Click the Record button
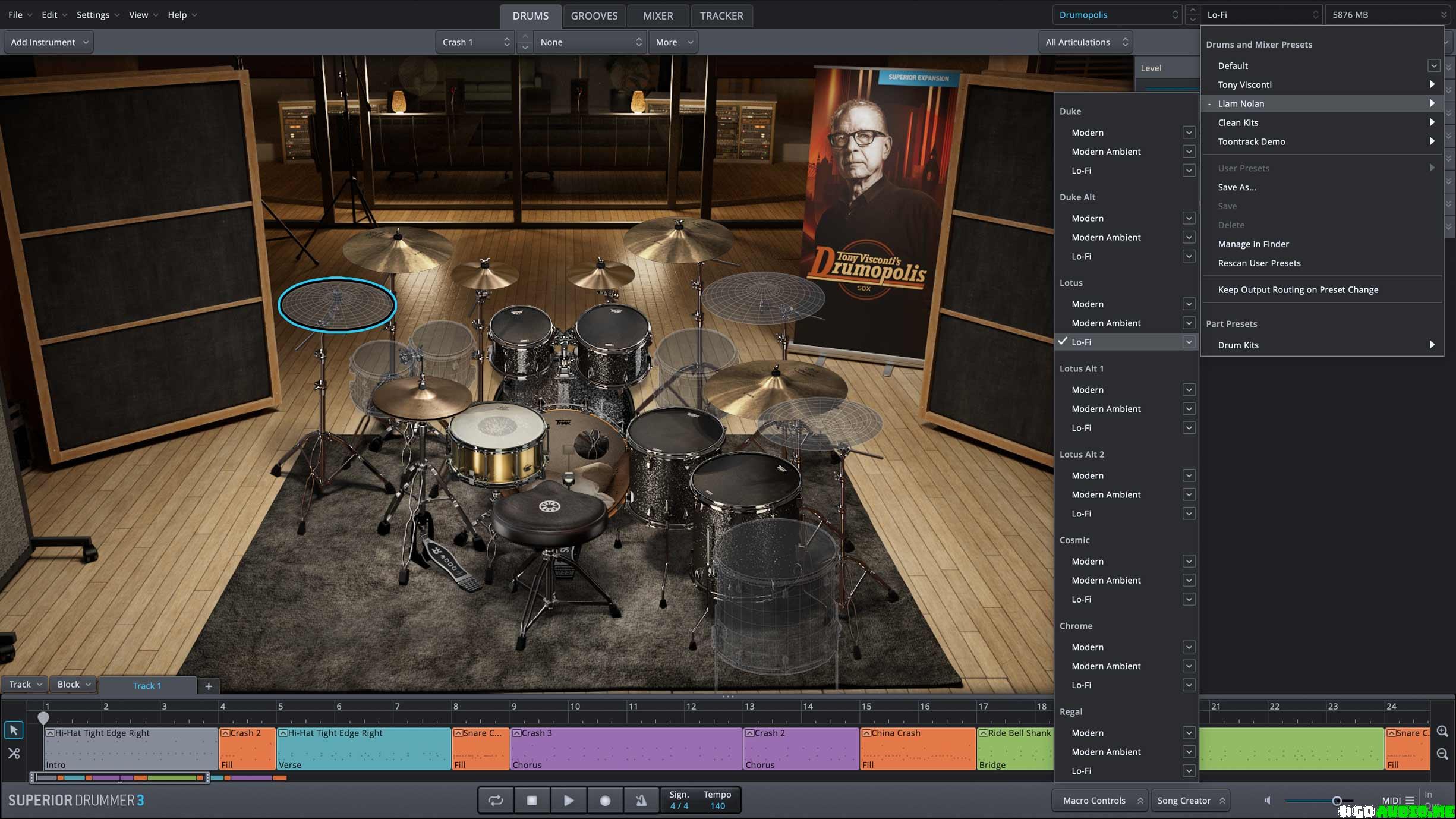 [x=604, y=801]
